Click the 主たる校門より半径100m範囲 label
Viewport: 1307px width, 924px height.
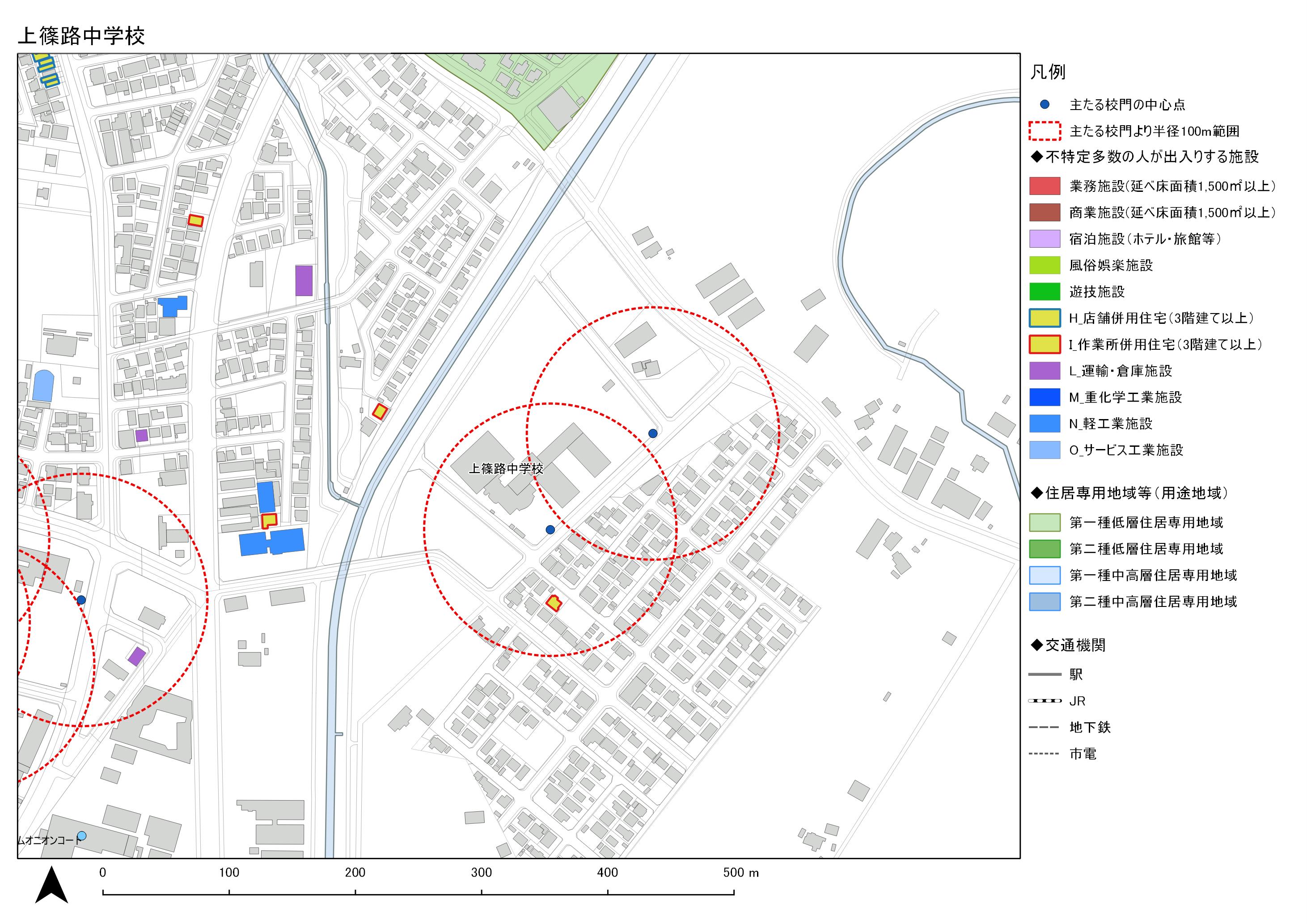coord(1154,131)
